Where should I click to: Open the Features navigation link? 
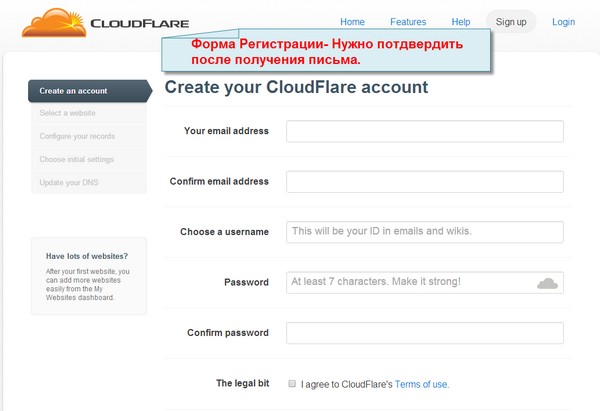(408, 22)
